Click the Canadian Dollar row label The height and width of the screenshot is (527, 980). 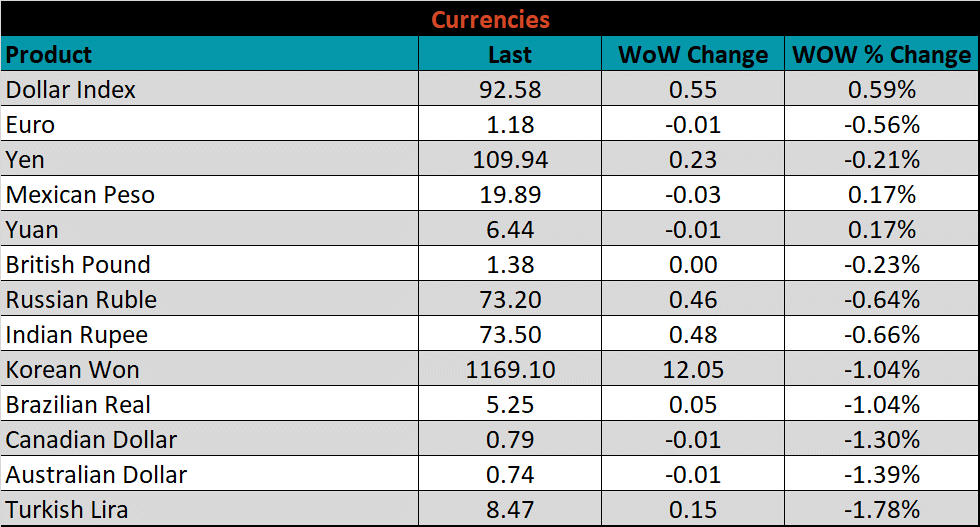(x=91, y=440)
